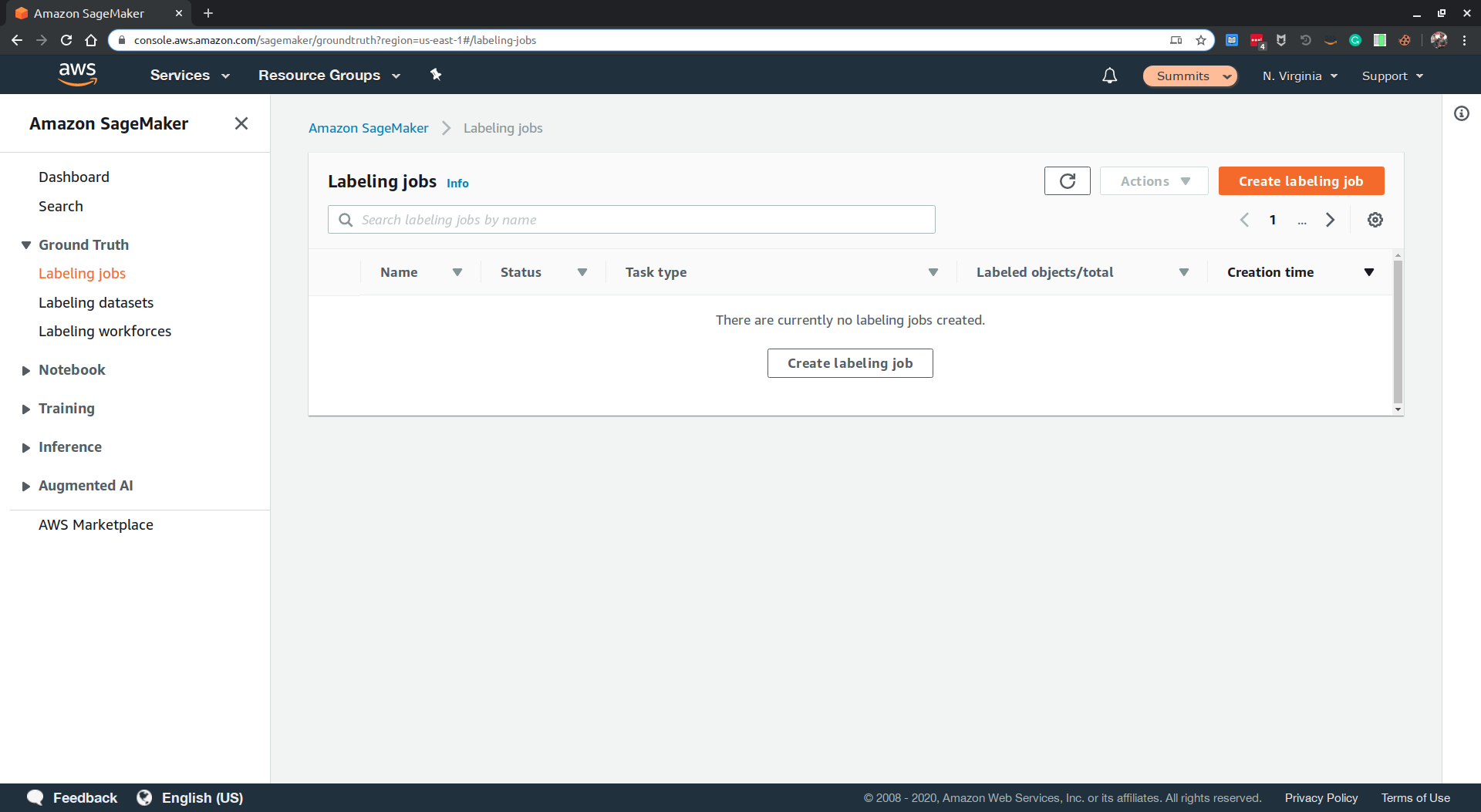Select page 1 in pagination
Image resolution: width=1481 pixels, height=812 pixels.
(1272, 220)
